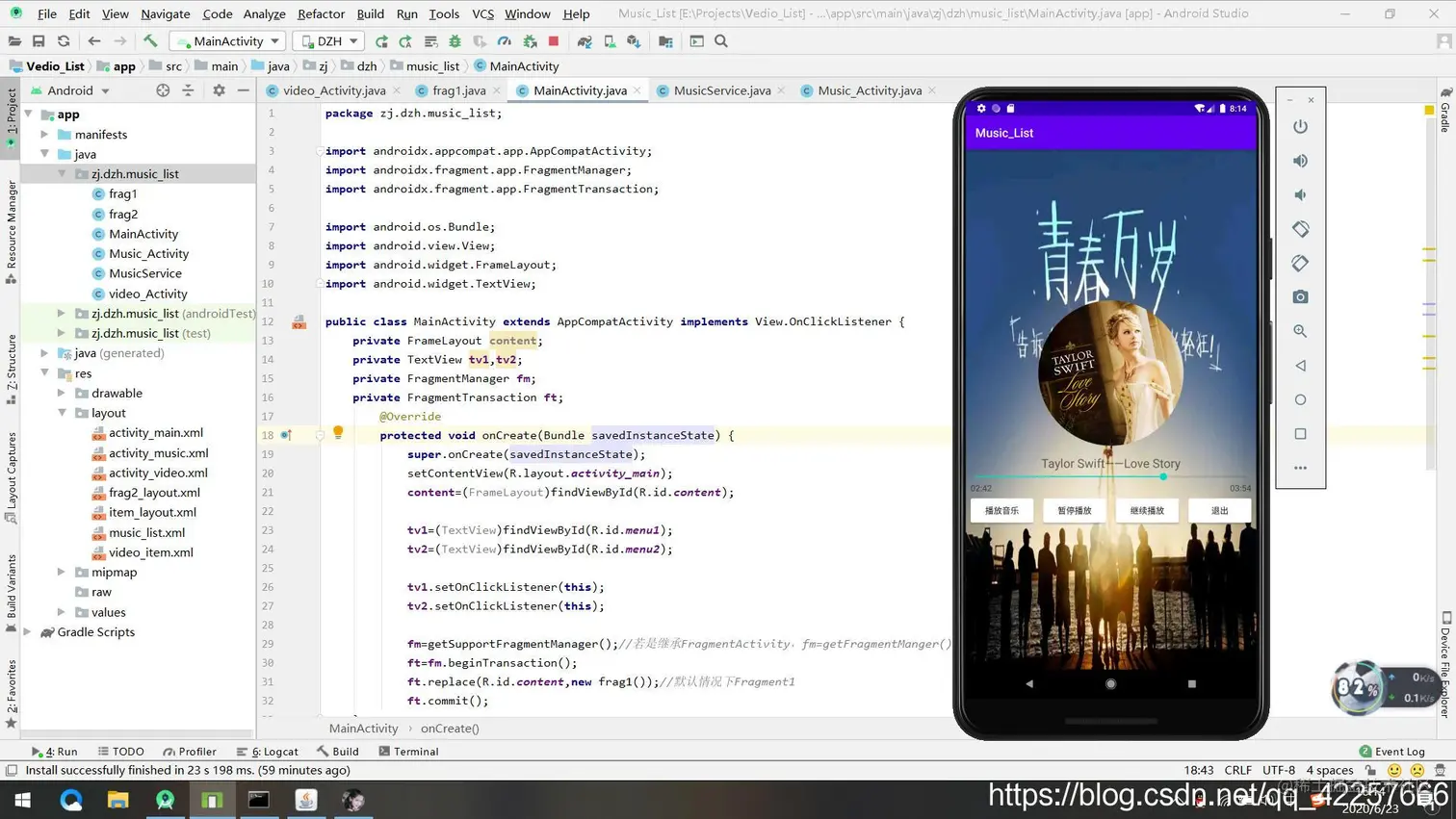Open the Windows Start menu
The height and width of the screenshot is (819, 1456).
click(x=23, y=800)
